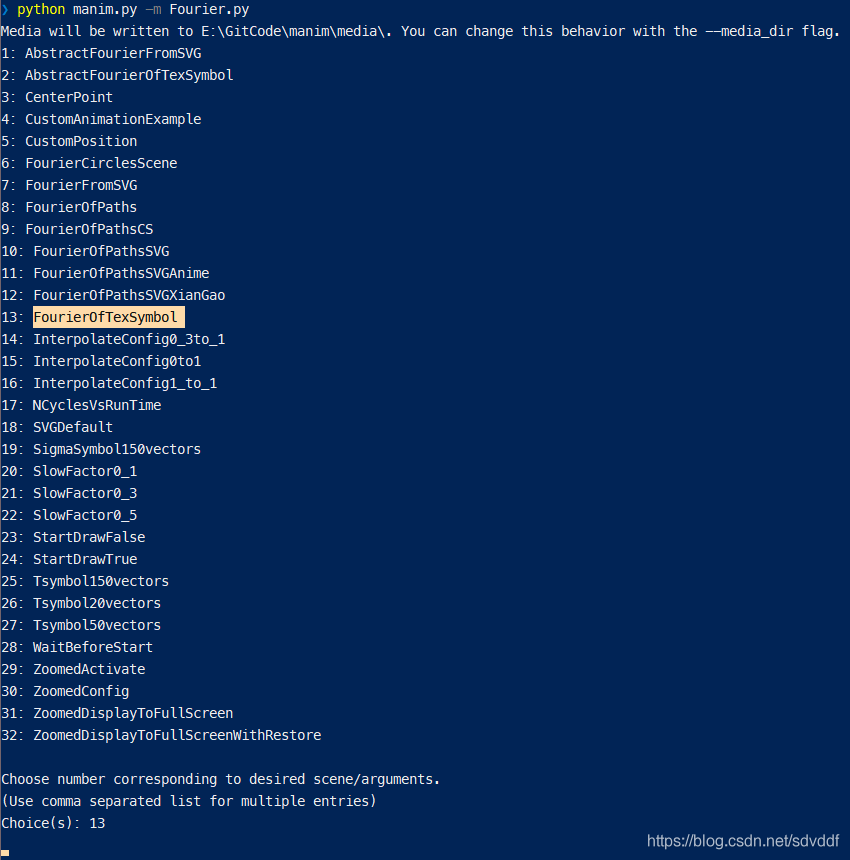Viewport: 850px width, 860px height.
Task: Click the 'SlowFactor0_1' list entry
Action: point(85,471)
